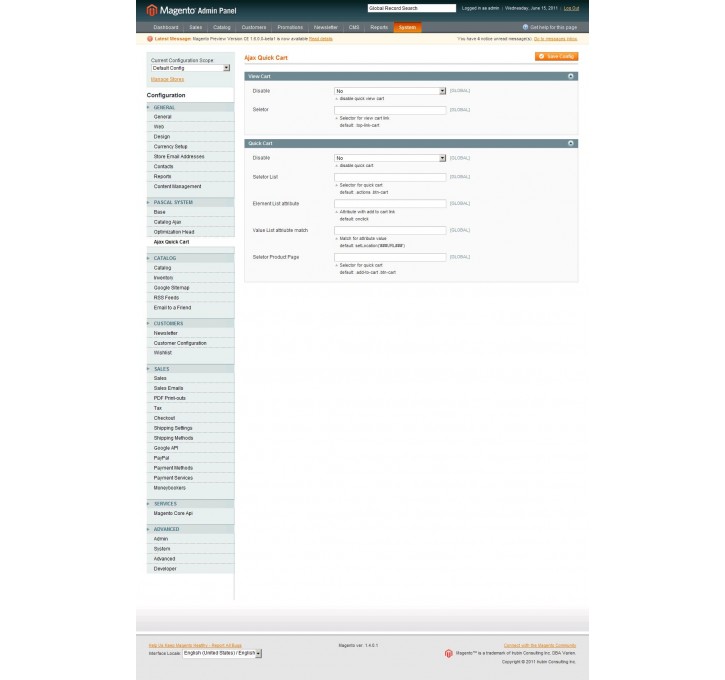Viewport: 725px width, 680px height.
Task: Click the View Cart Selector input field
Action: pos(390,110)
